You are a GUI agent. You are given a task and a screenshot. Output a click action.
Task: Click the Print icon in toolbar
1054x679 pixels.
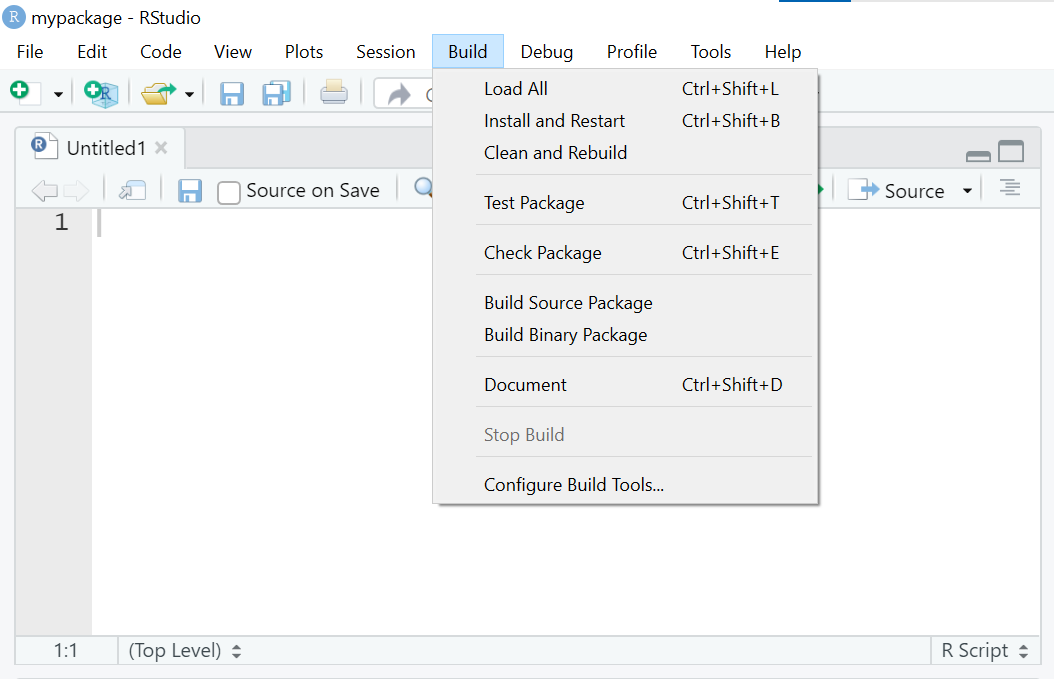tap(334, 94)
